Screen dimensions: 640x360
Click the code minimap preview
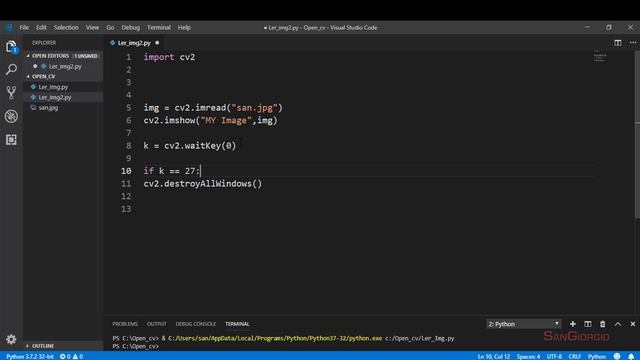(600, 57)
